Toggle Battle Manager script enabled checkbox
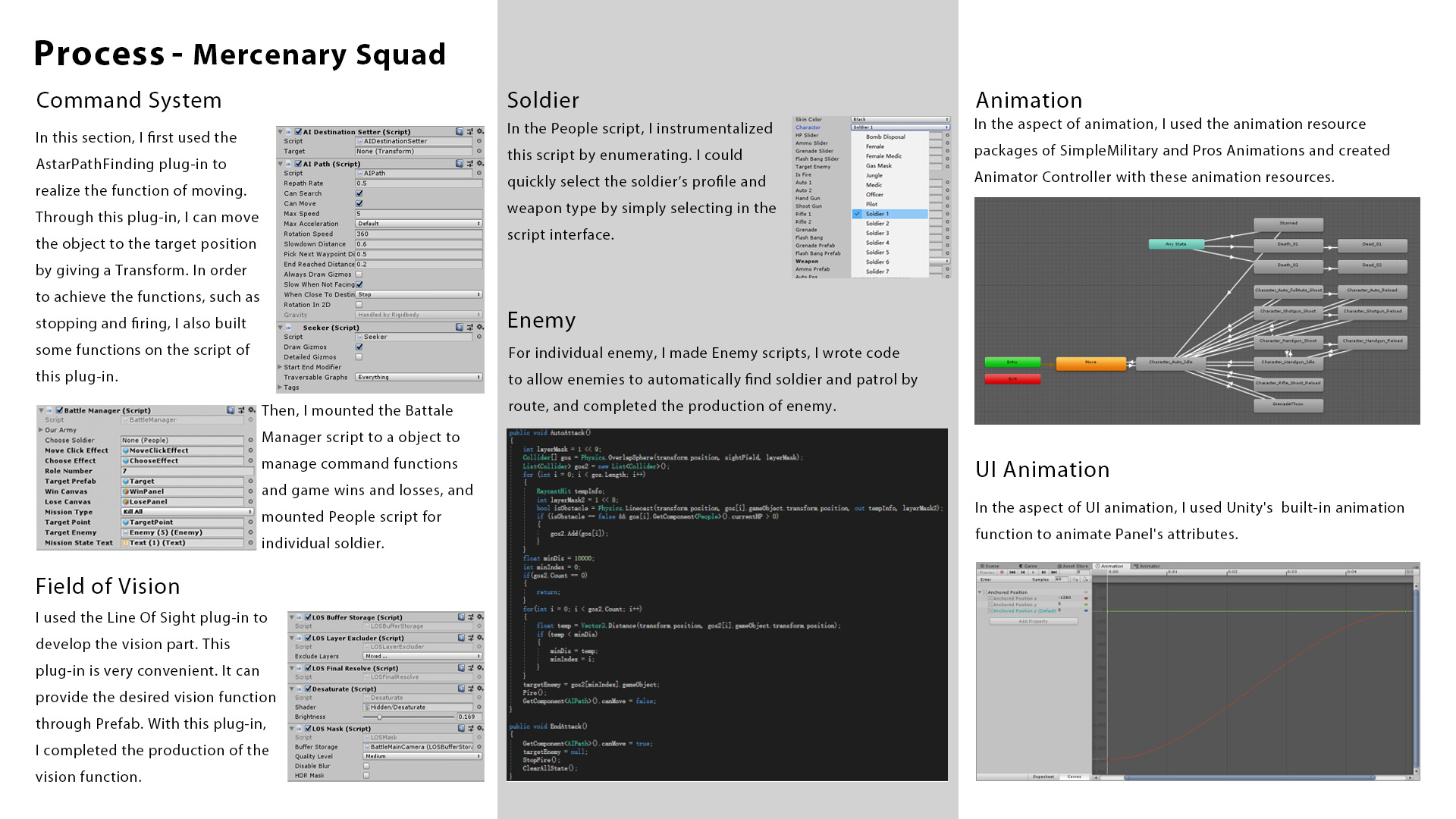Image resolution: width=1456 pixels, height=819 pixels. 59,410
